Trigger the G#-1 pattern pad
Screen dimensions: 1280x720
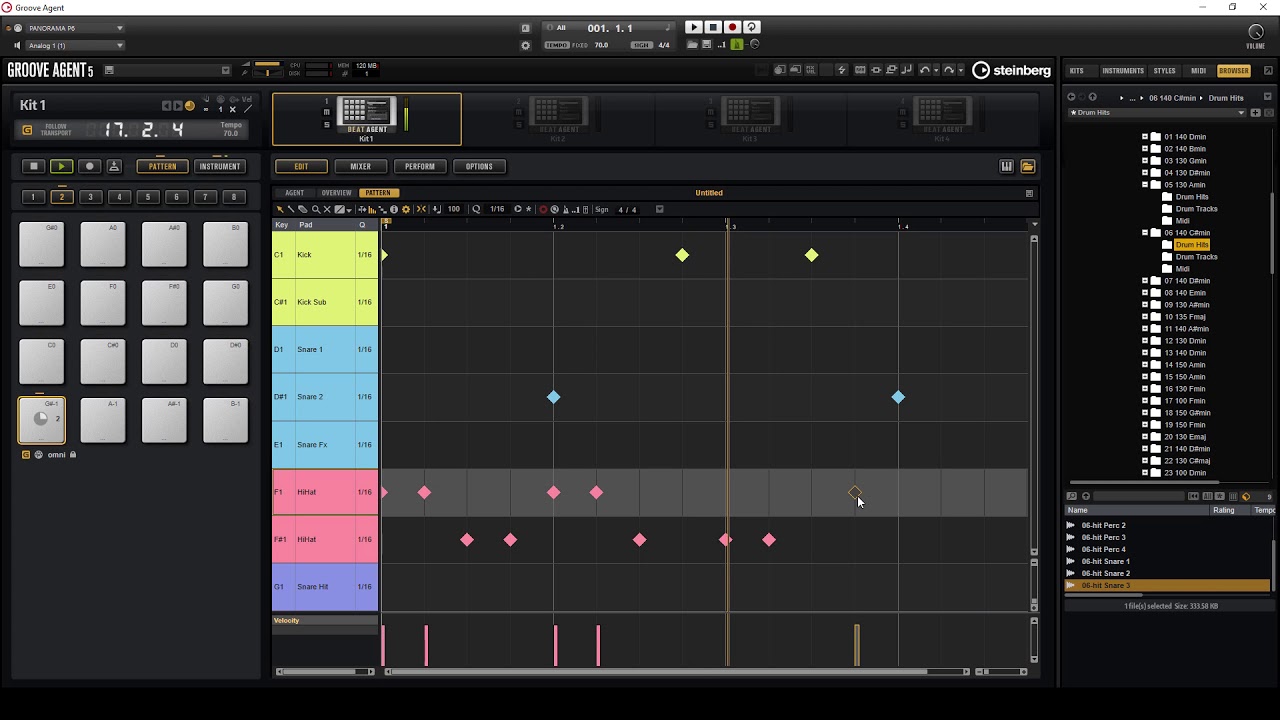tap(41, 420)
